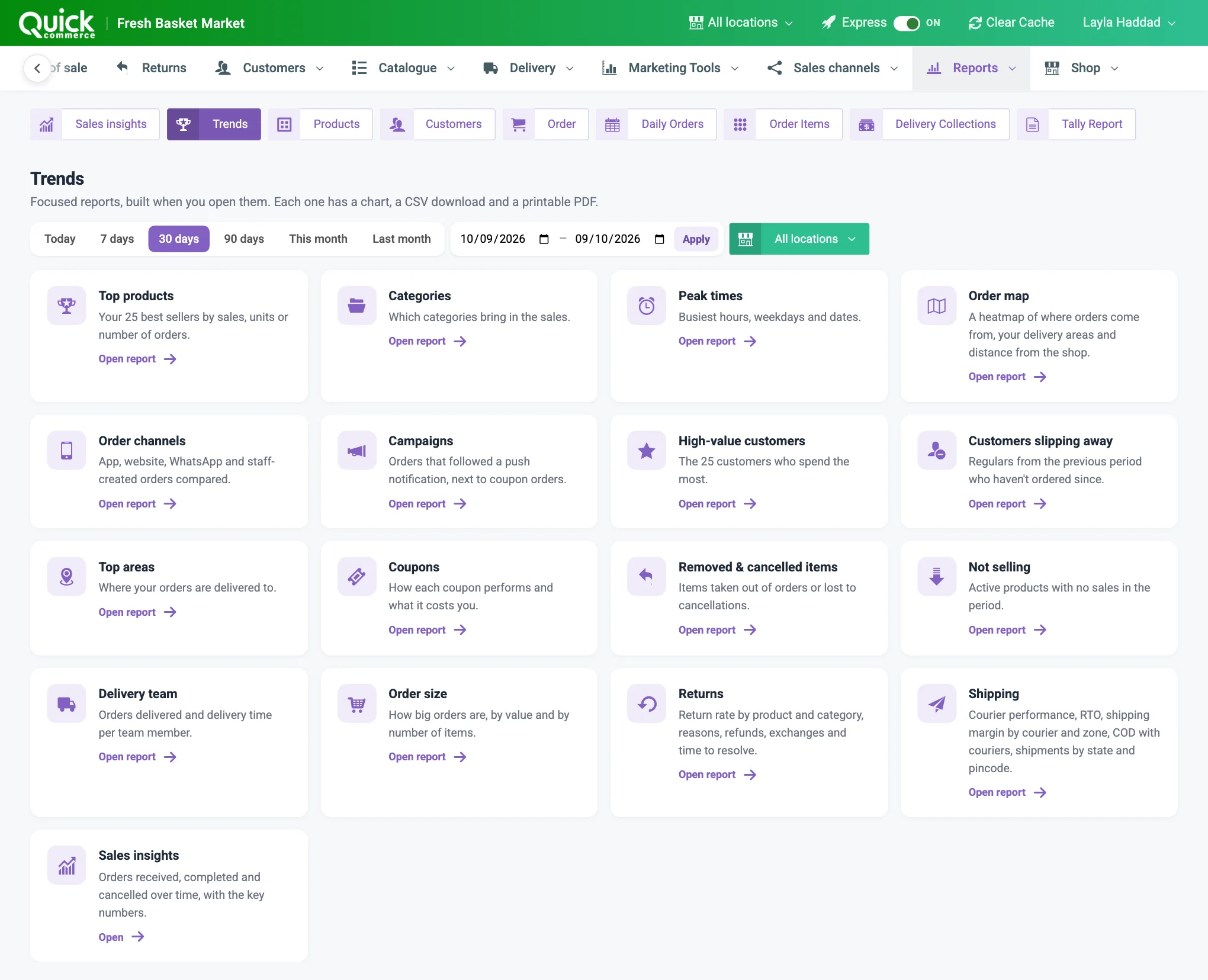Click the Peak times clock icon
The width and height of the screenshot is (1208, 980).
click(647, 306)
